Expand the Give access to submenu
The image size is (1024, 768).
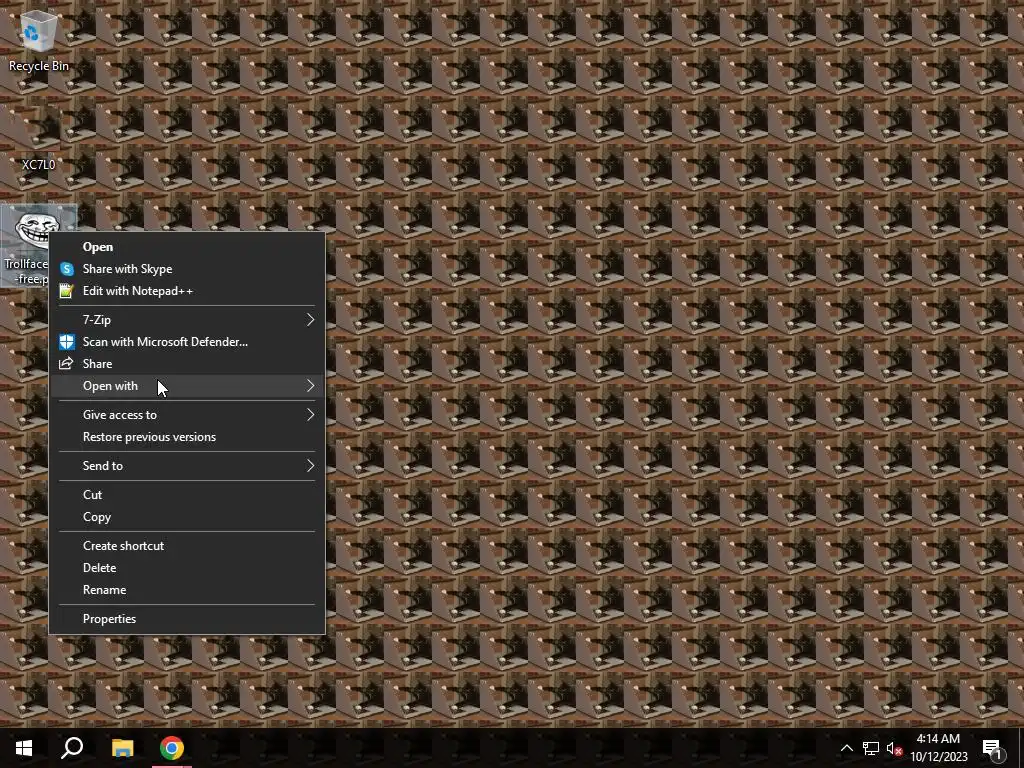(187, 415)
